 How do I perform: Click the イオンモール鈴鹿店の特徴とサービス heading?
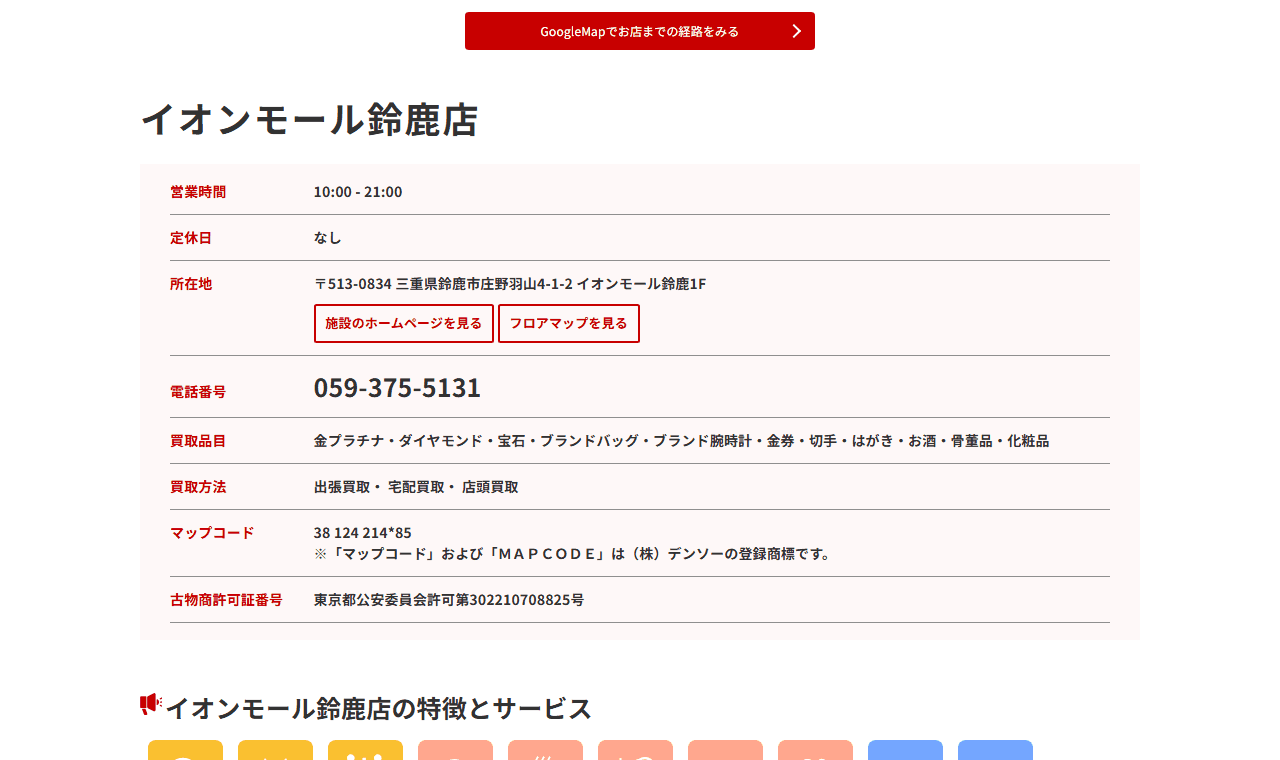coord(378,708)
